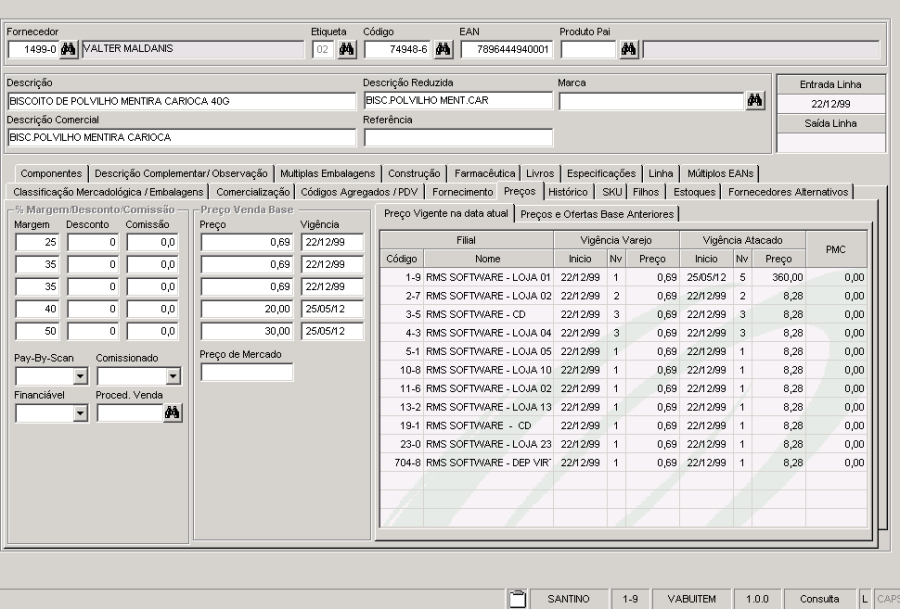Open Códigos Agregados / PDV tab

(x=359, y=192)
